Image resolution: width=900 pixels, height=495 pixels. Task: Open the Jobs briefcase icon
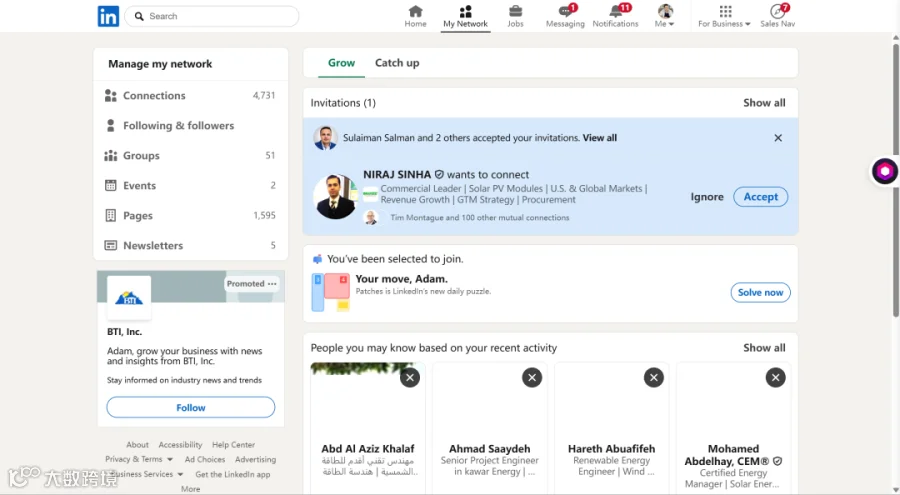(x=515, y=16)
